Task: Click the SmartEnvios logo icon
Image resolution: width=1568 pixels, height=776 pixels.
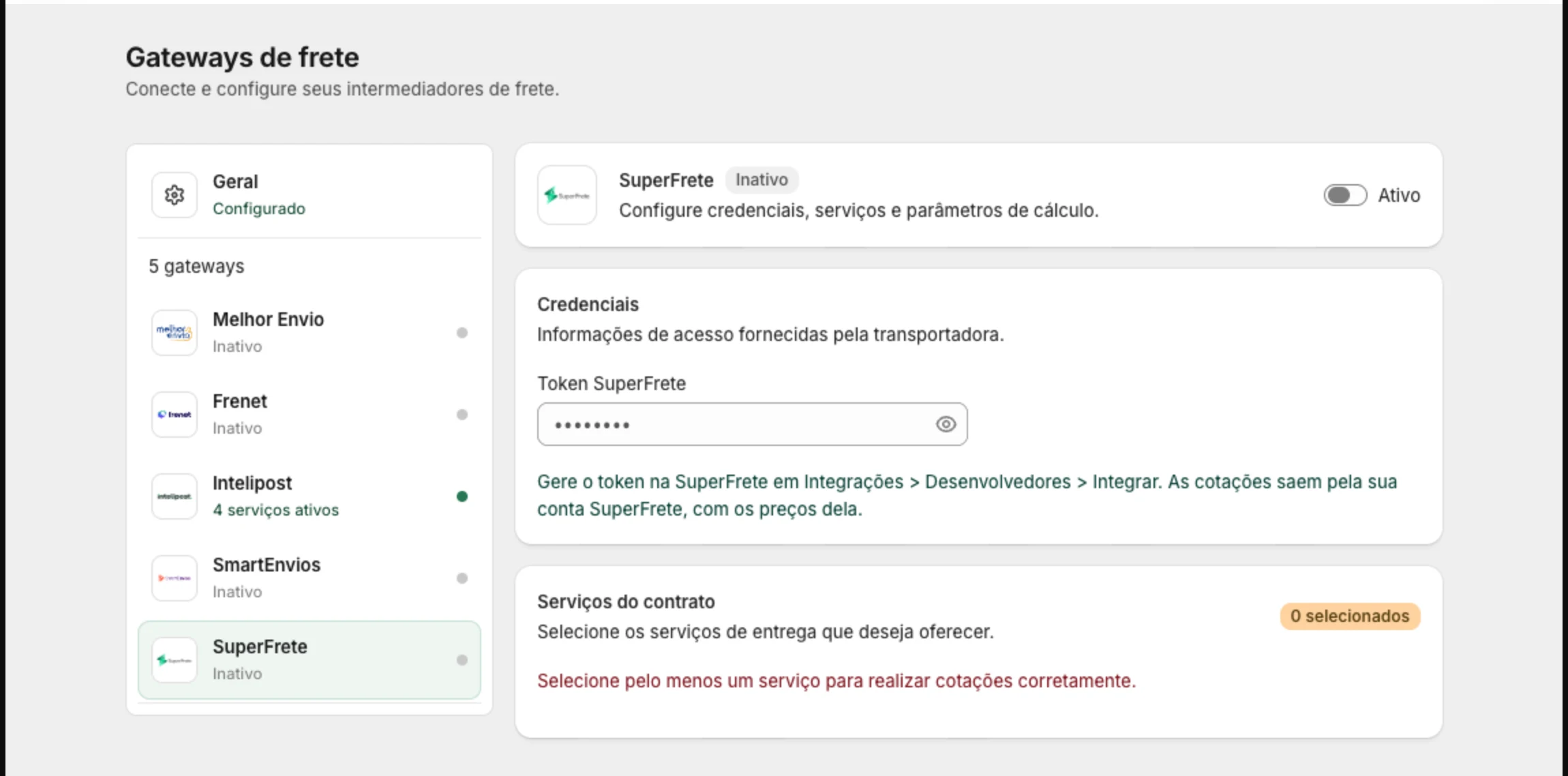Action: [x=175, y=578]
